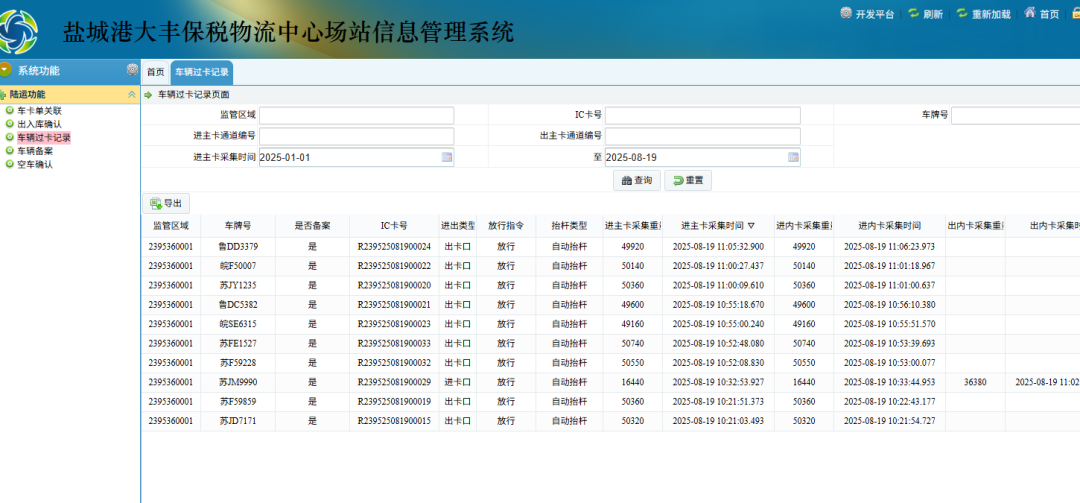This screenshot has width=1080, height=503.
Task: Click the 首页 house icon in header
Action: (1029, 14)
